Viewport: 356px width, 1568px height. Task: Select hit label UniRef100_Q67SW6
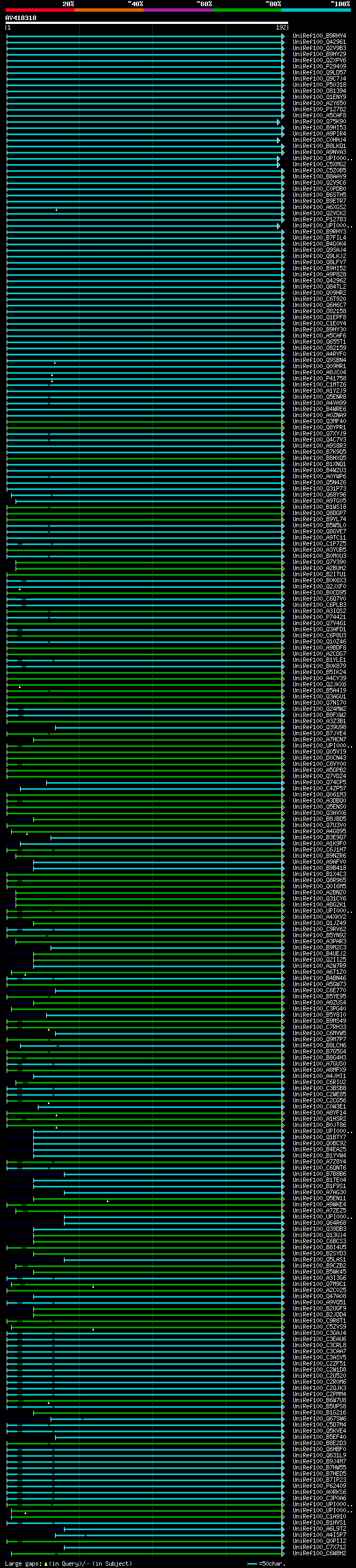click(319, 1418)
